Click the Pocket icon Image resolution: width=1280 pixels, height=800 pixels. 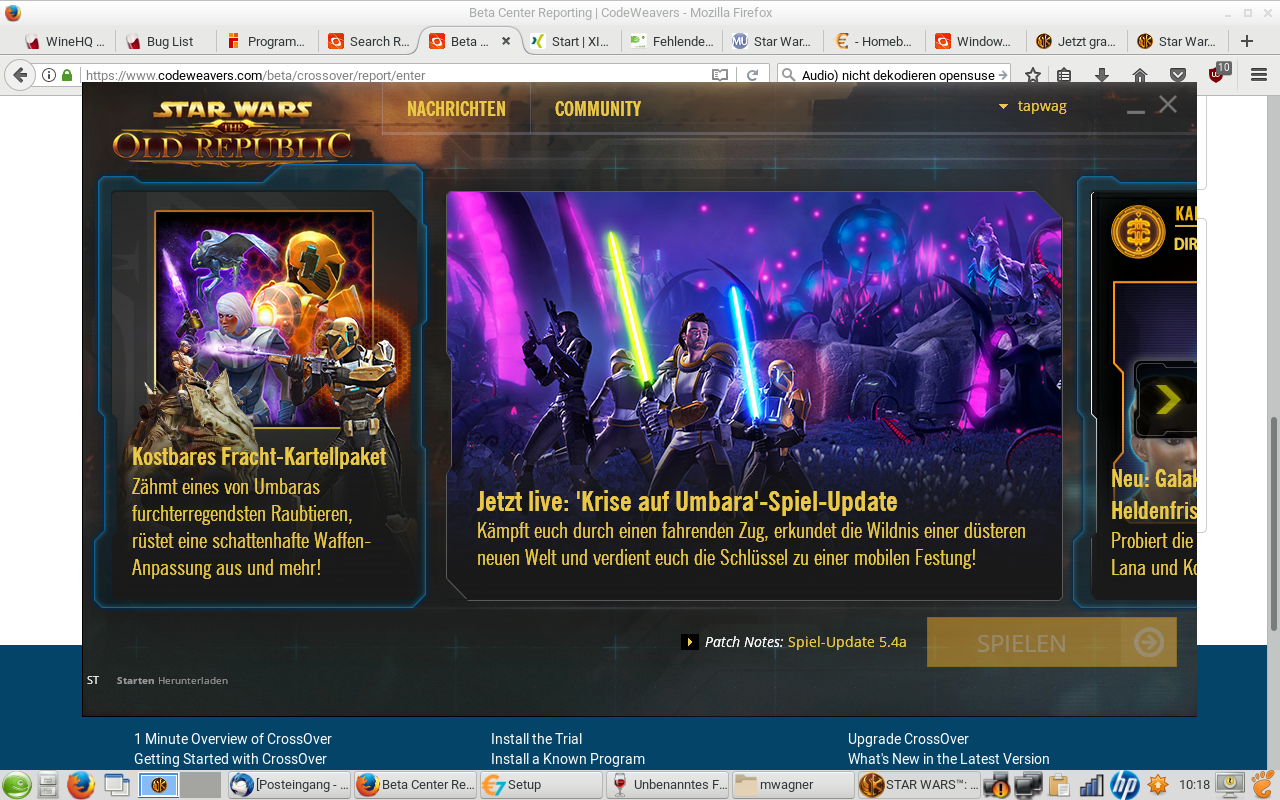click(1178, 75)
